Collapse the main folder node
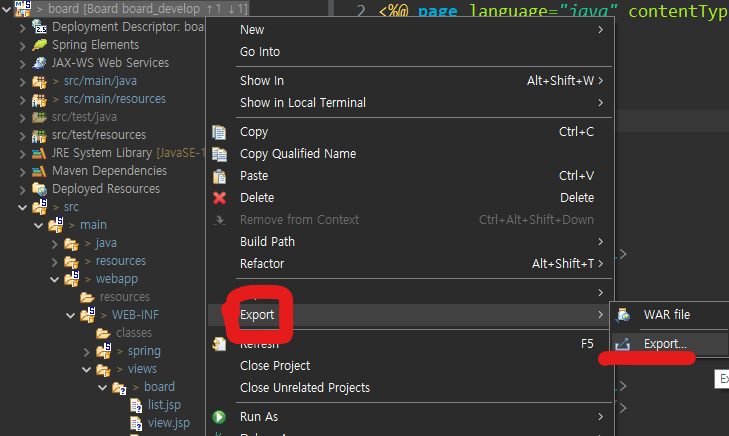The image size is (729, 436). pos(39,225)
